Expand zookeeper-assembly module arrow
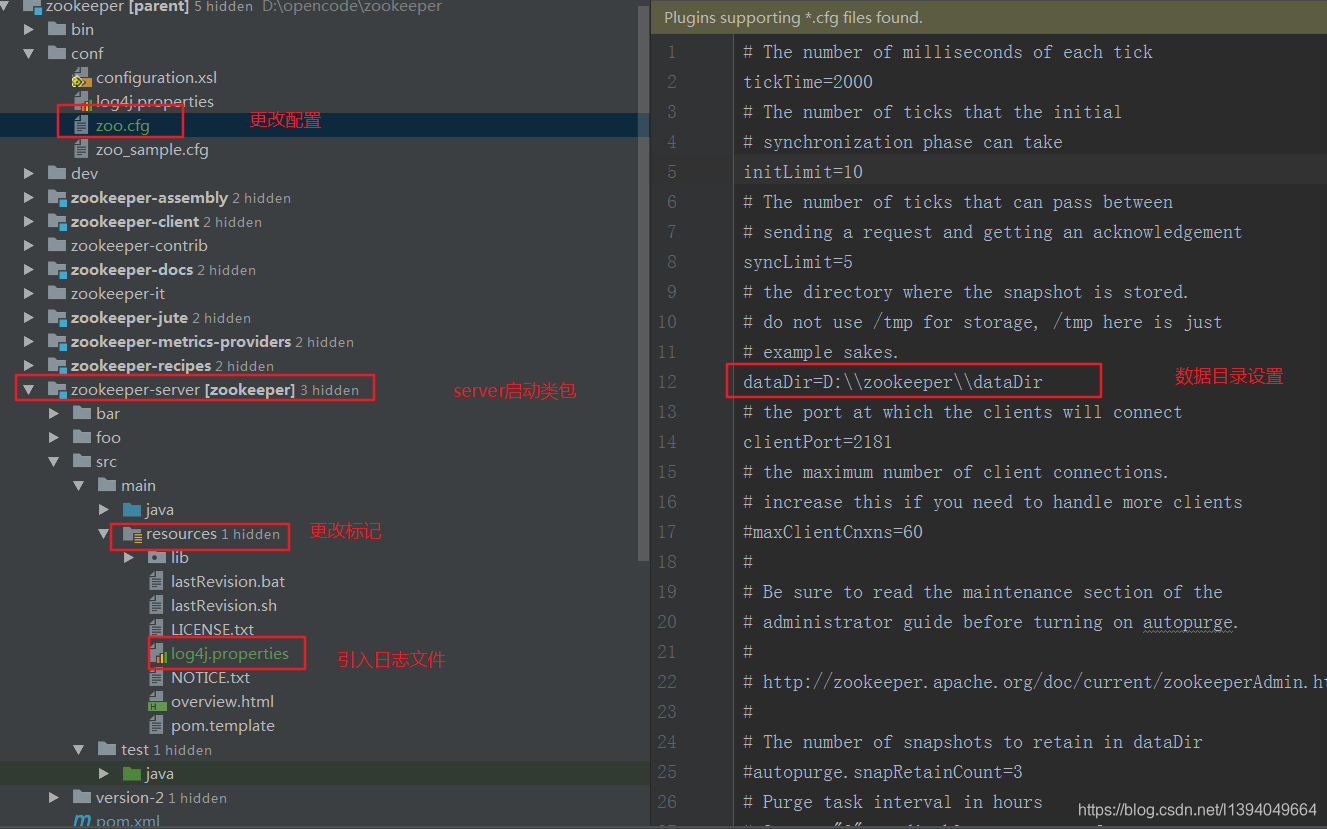The image size is (1327, 829). (30, 198)
